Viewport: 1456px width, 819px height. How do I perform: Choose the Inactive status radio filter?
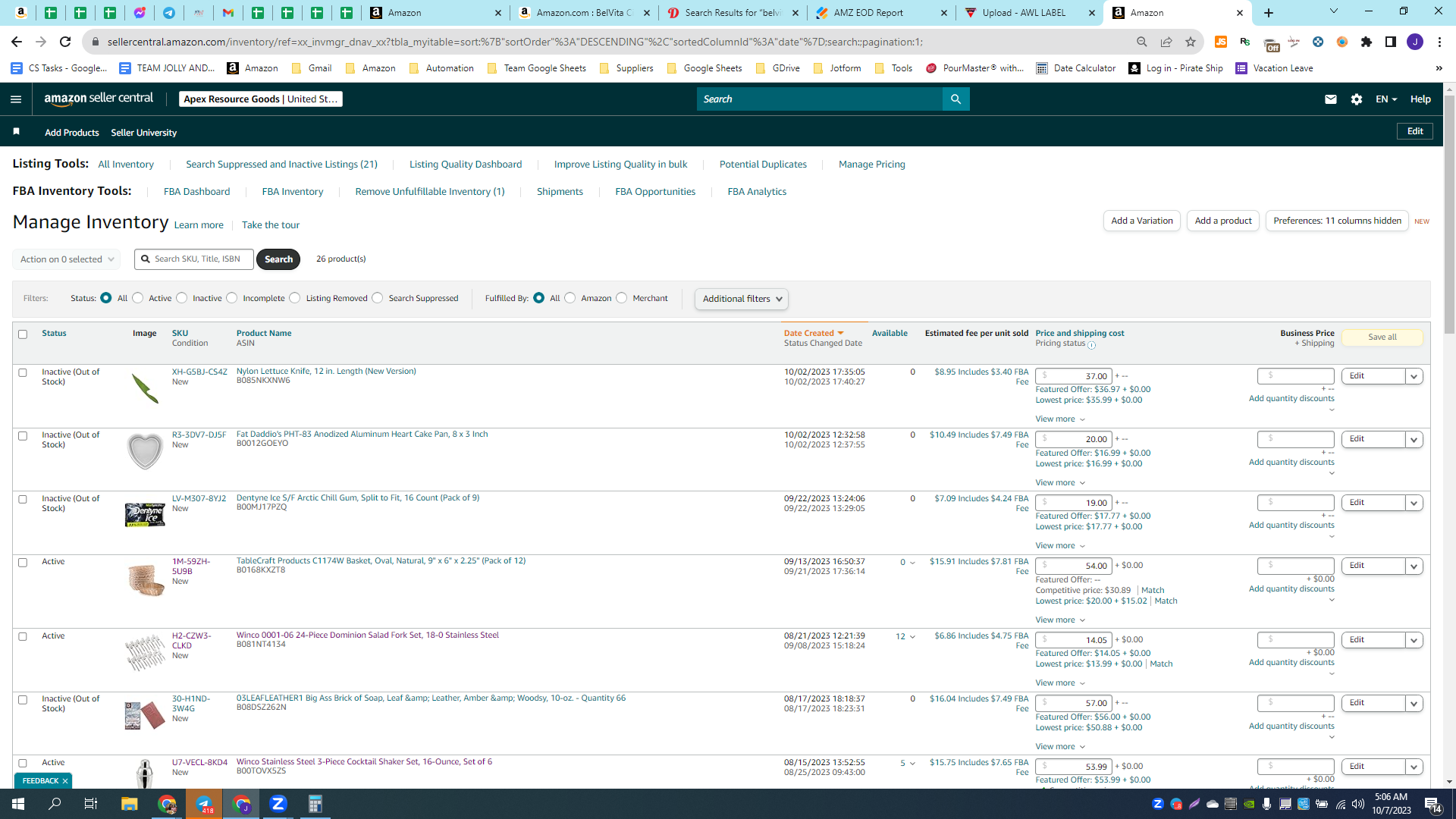(x=182, y=298)
